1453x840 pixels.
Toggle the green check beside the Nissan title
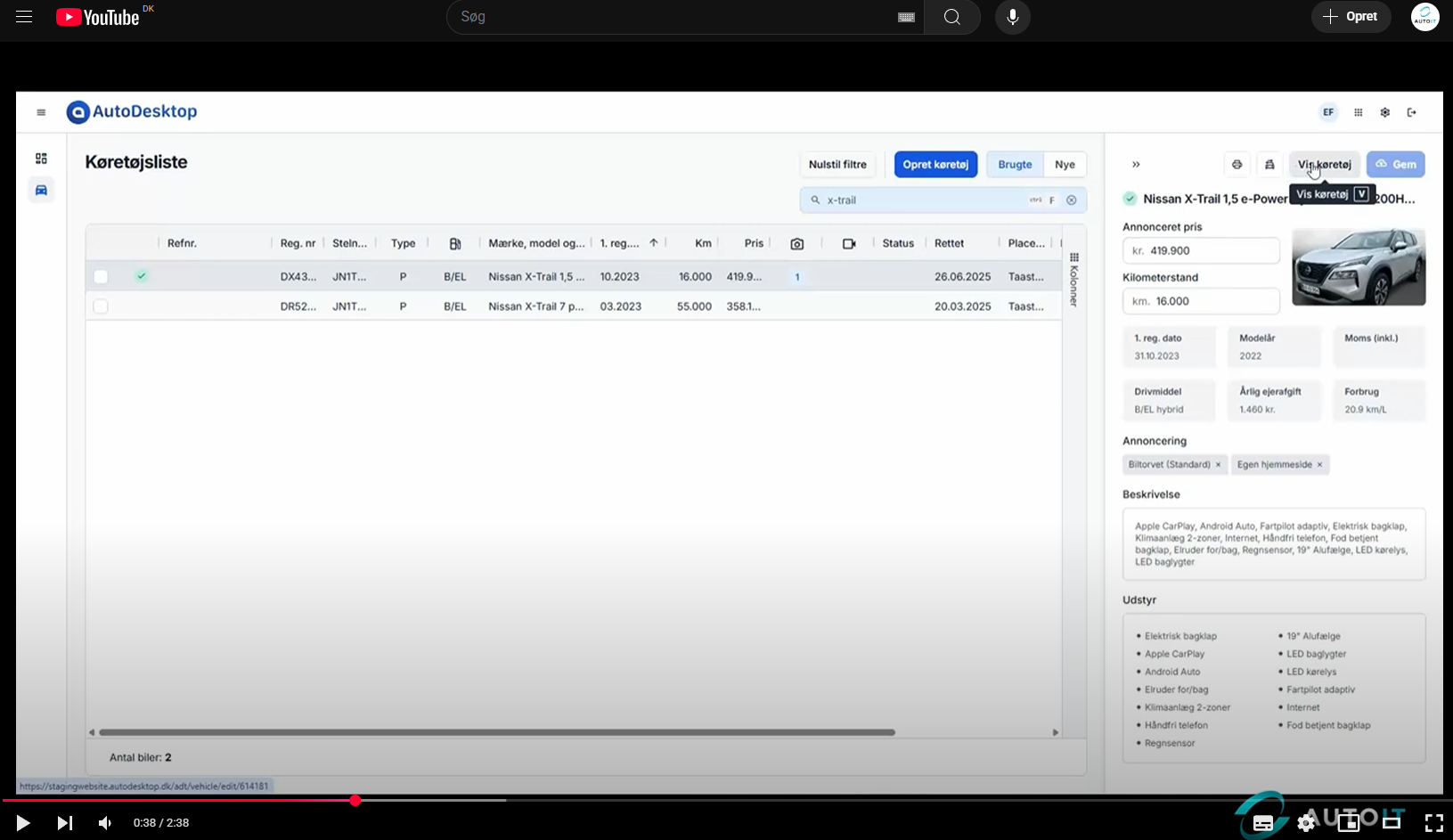(x=1130, y=199)
